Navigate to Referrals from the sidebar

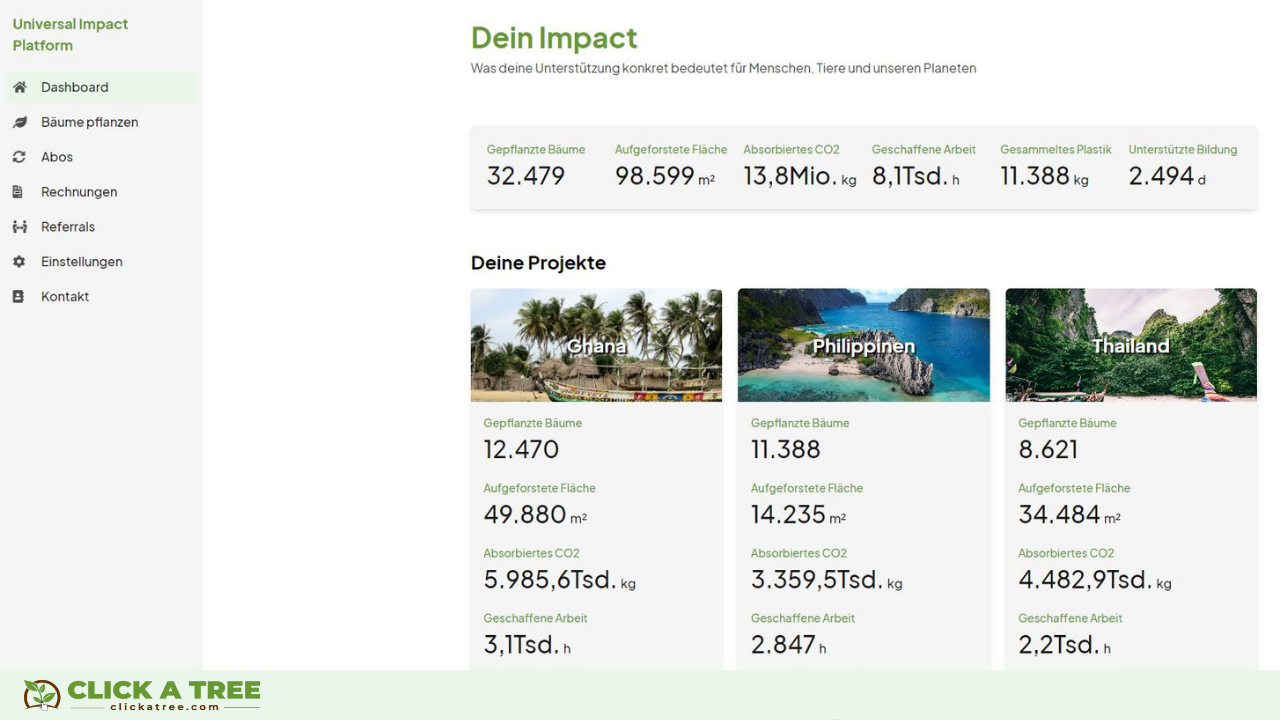[66, 227]
